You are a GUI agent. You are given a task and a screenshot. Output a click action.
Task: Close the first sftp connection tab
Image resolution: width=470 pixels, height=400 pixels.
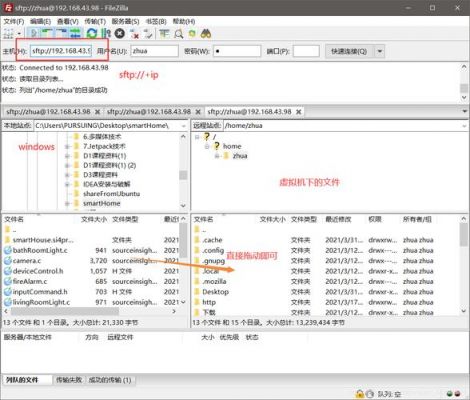pyautogui.click(x=97, y=112)
